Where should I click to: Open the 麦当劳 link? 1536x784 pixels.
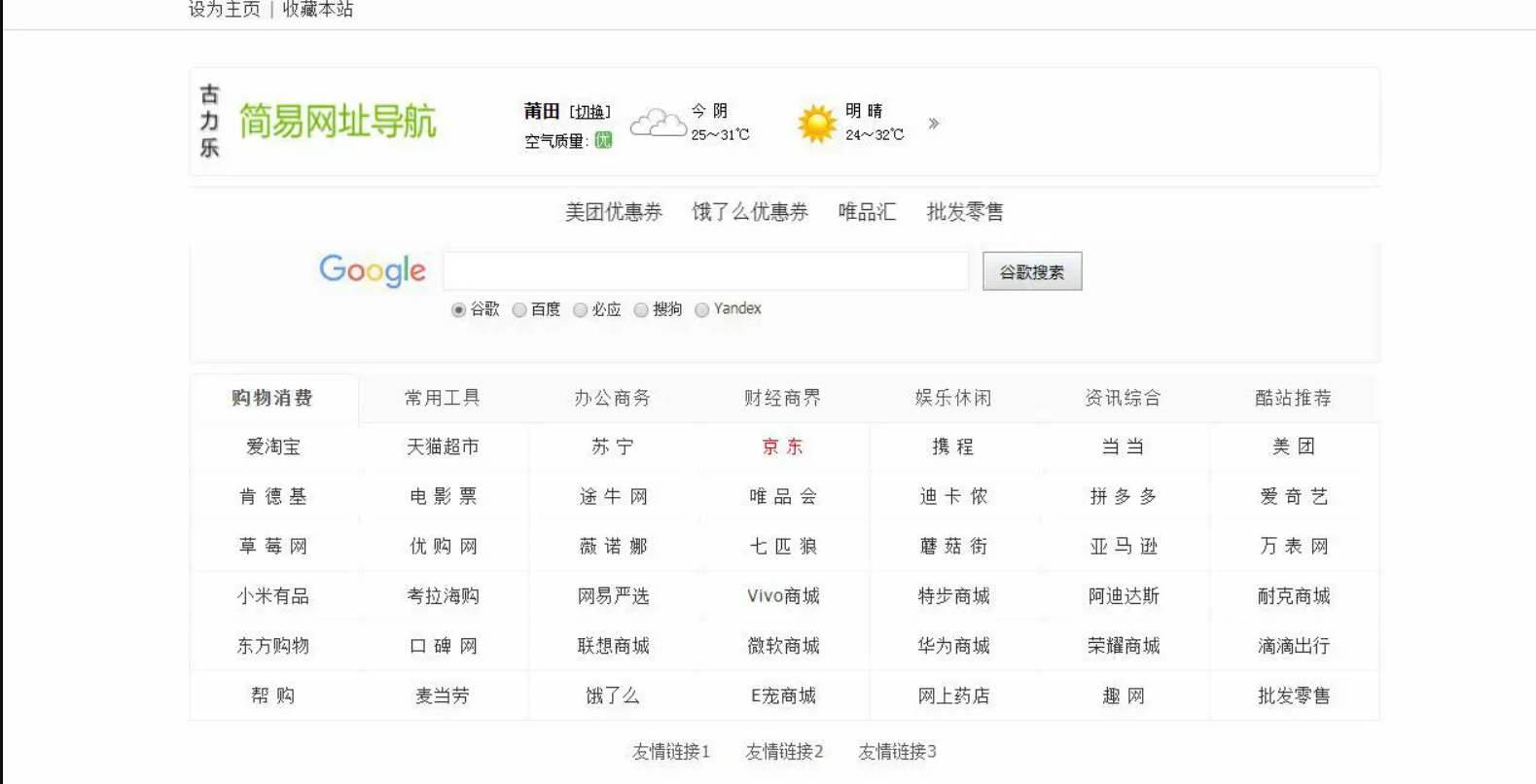point(443,695)
